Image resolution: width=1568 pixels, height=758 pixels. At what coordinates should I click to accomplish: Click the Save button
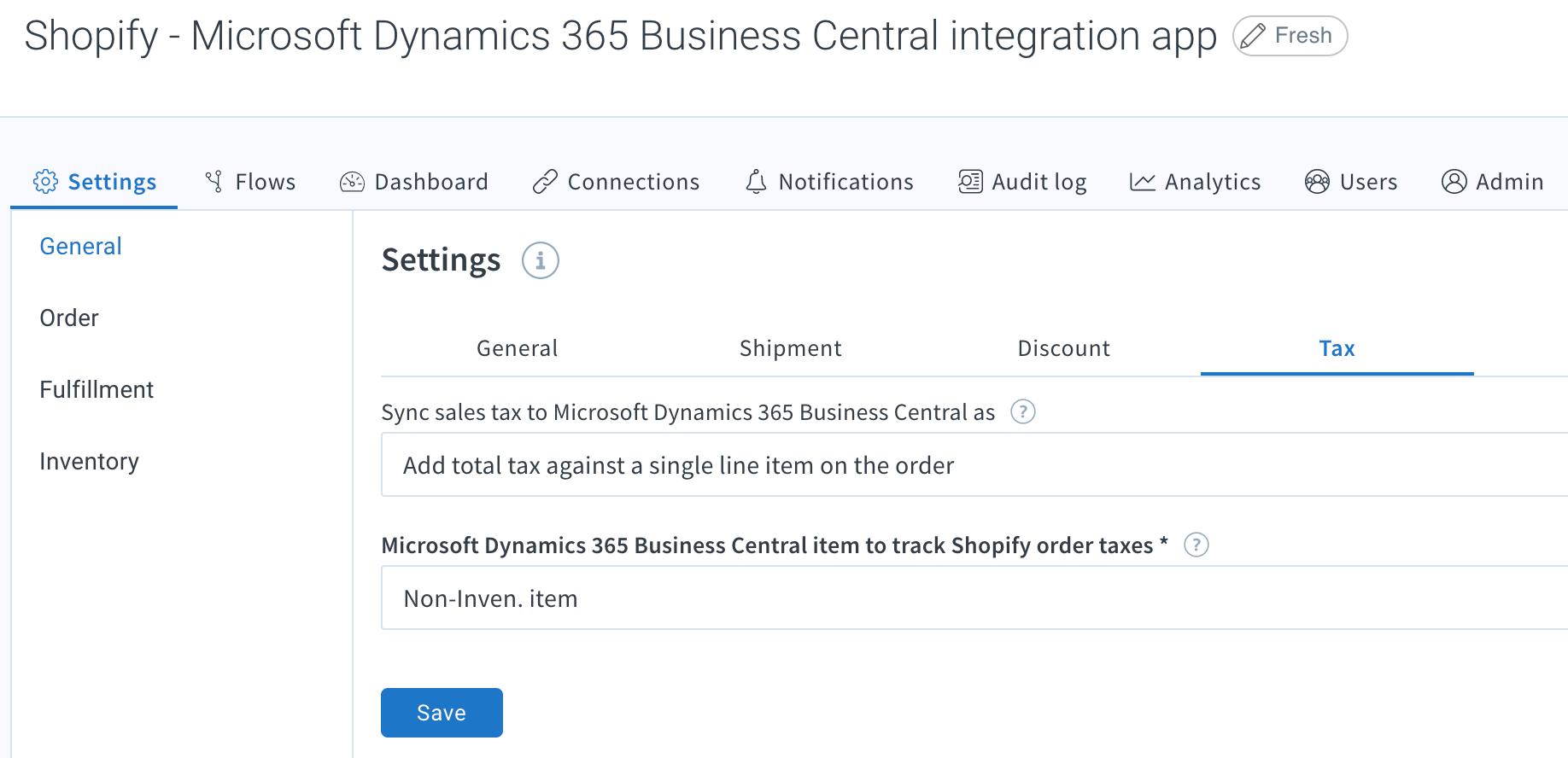(442, 713)
